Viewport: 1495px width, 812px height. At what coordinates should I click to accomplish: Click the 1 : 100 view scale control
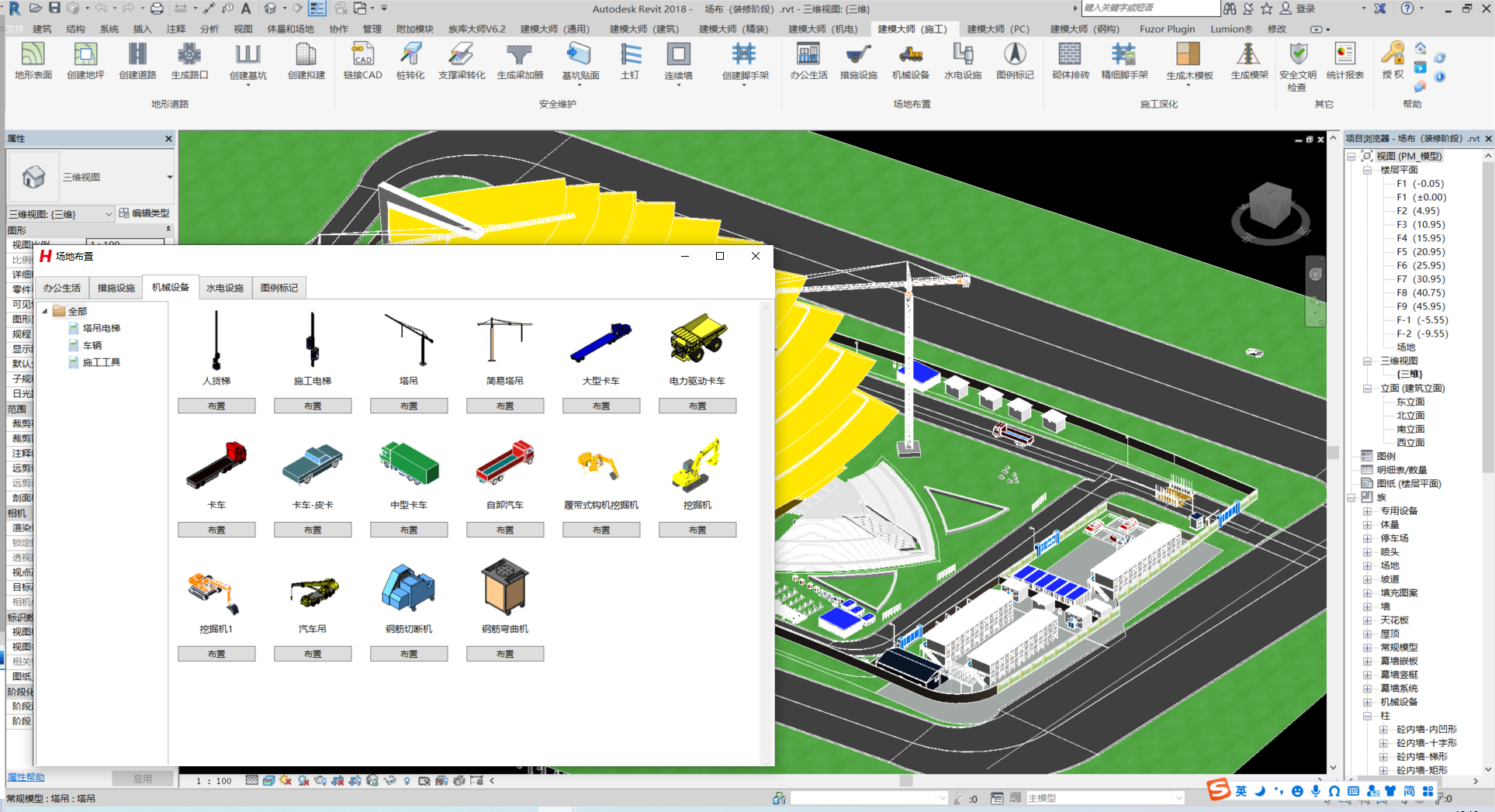point(213,781)
